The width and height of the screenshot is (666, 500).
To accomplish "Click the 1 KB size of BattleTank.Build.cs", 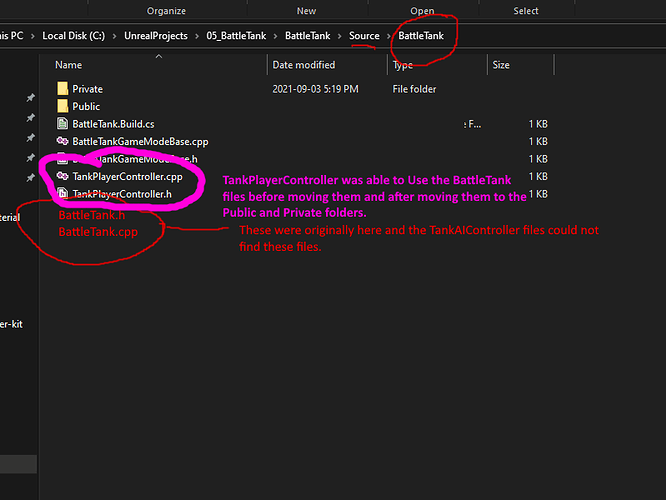I will coord(538,124).
